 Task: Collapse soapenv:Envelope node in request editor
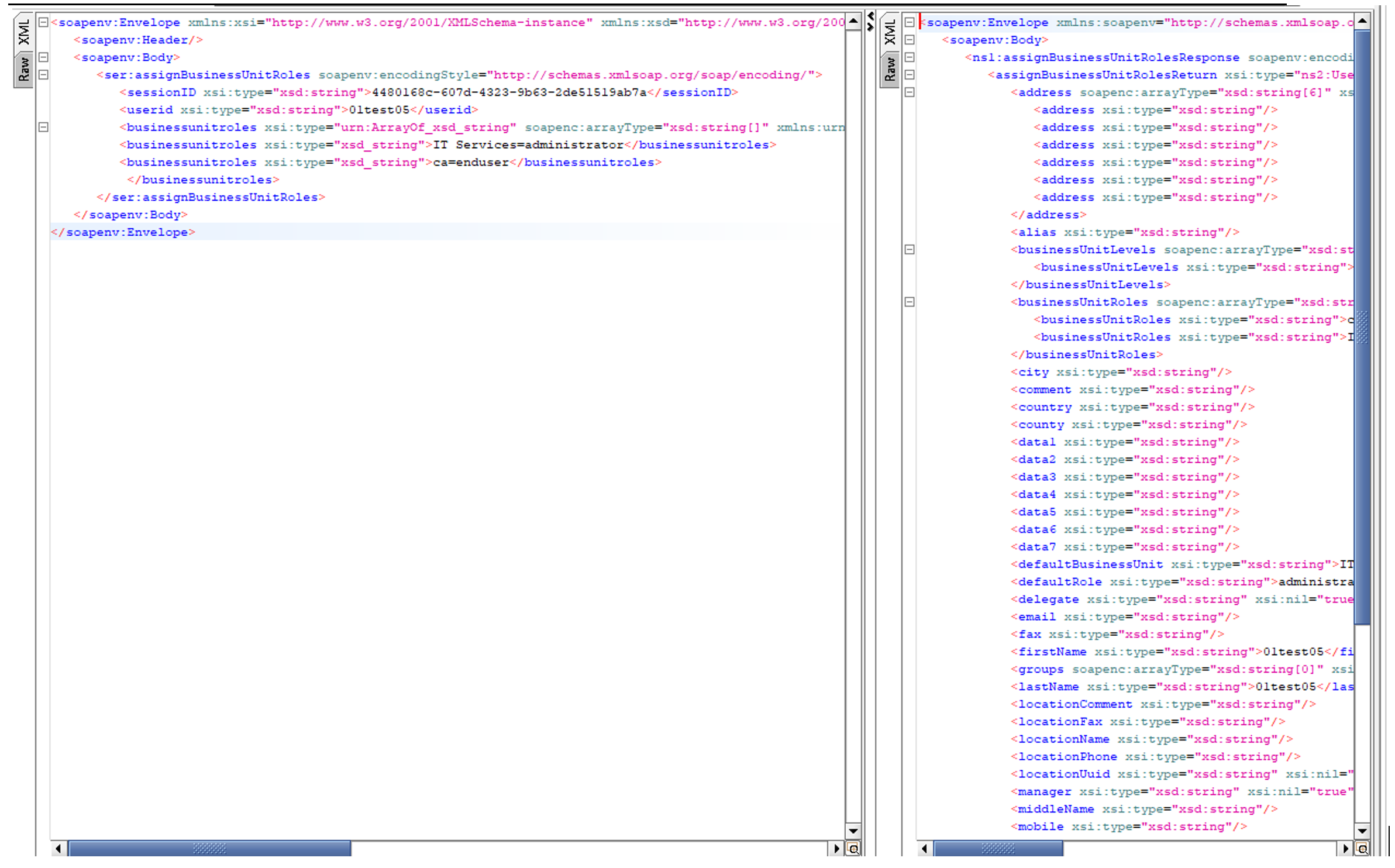pos(43,22)
